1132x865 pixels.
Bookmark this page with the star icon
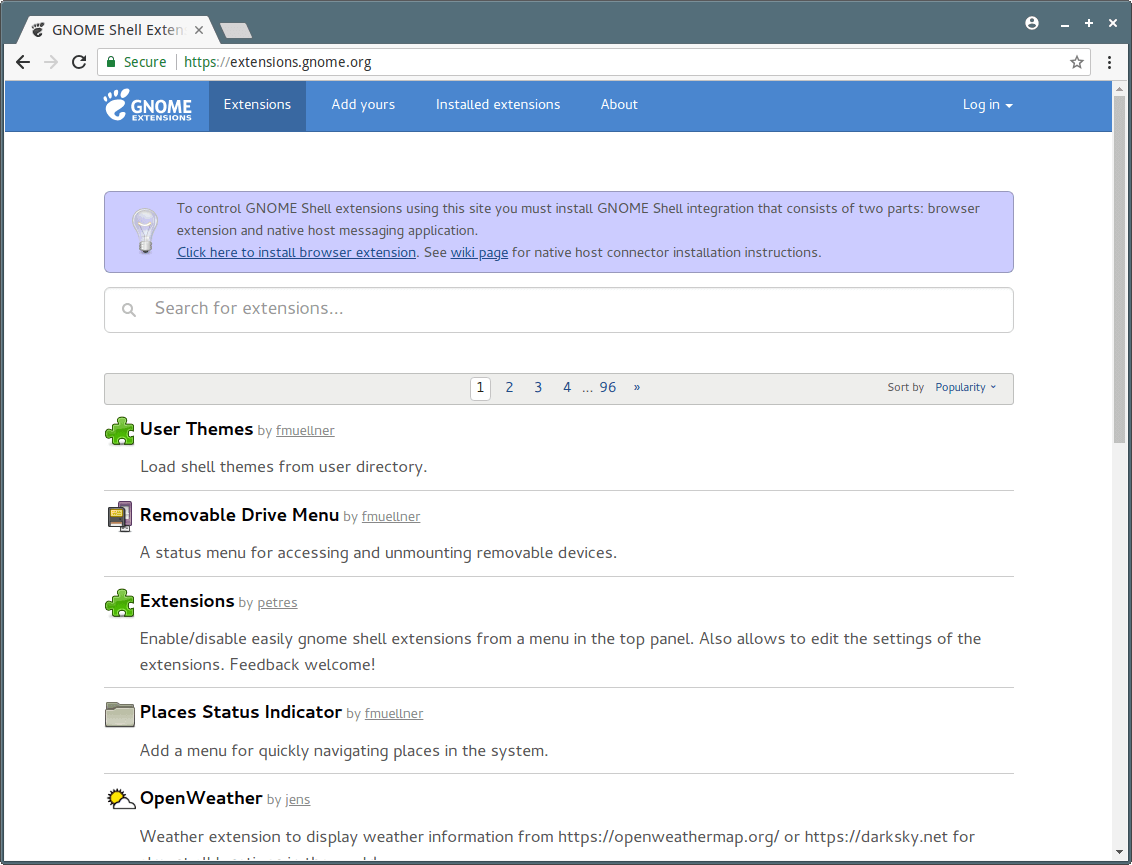click(x=1076, y=62)
